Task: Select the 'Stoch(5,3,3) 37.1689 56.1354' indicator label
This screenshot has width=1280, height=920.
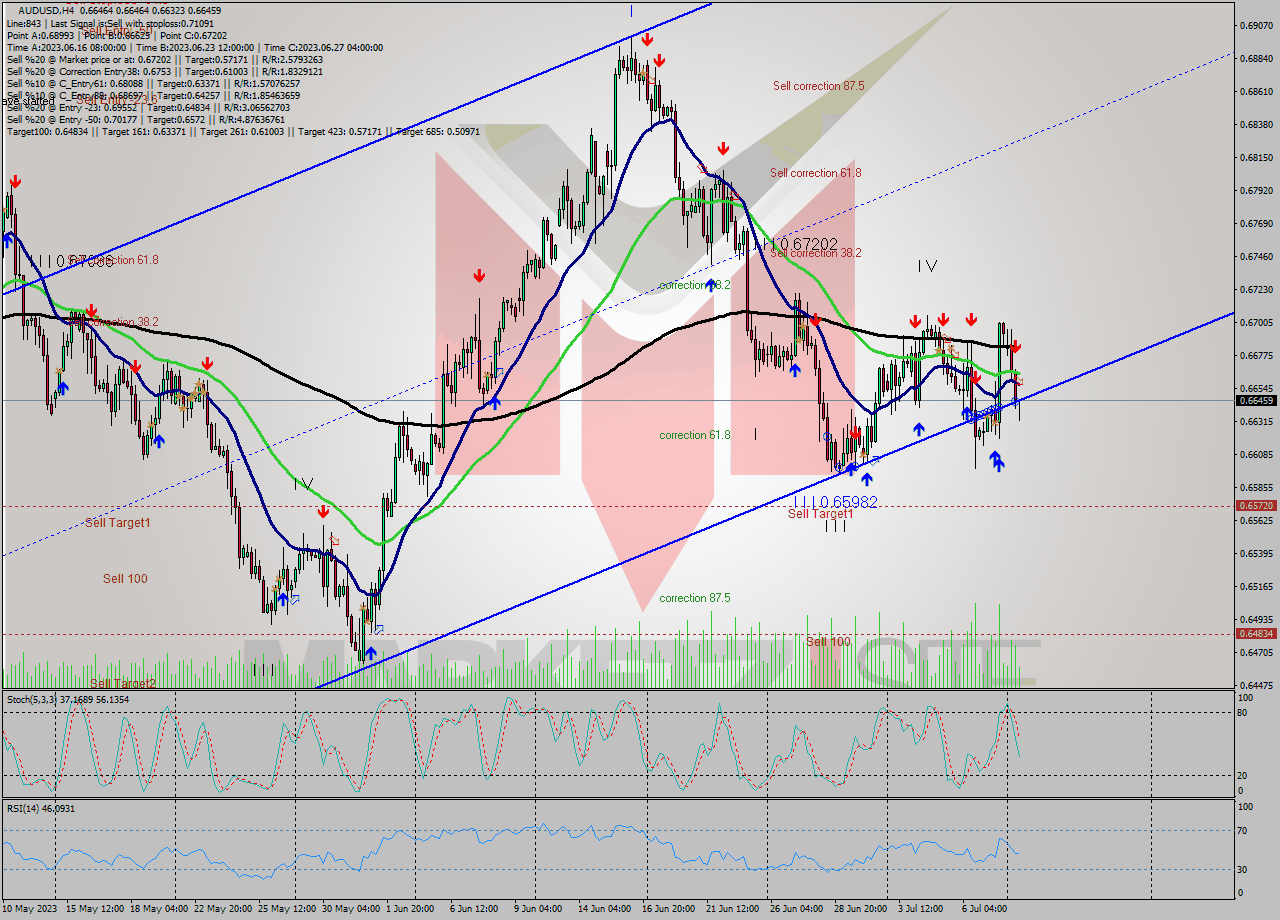Action: (x=68, y=699)
